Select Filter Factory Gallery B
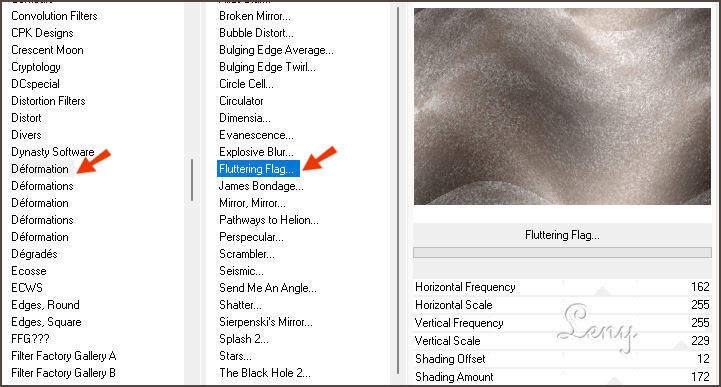 click(x=63, y=373)
